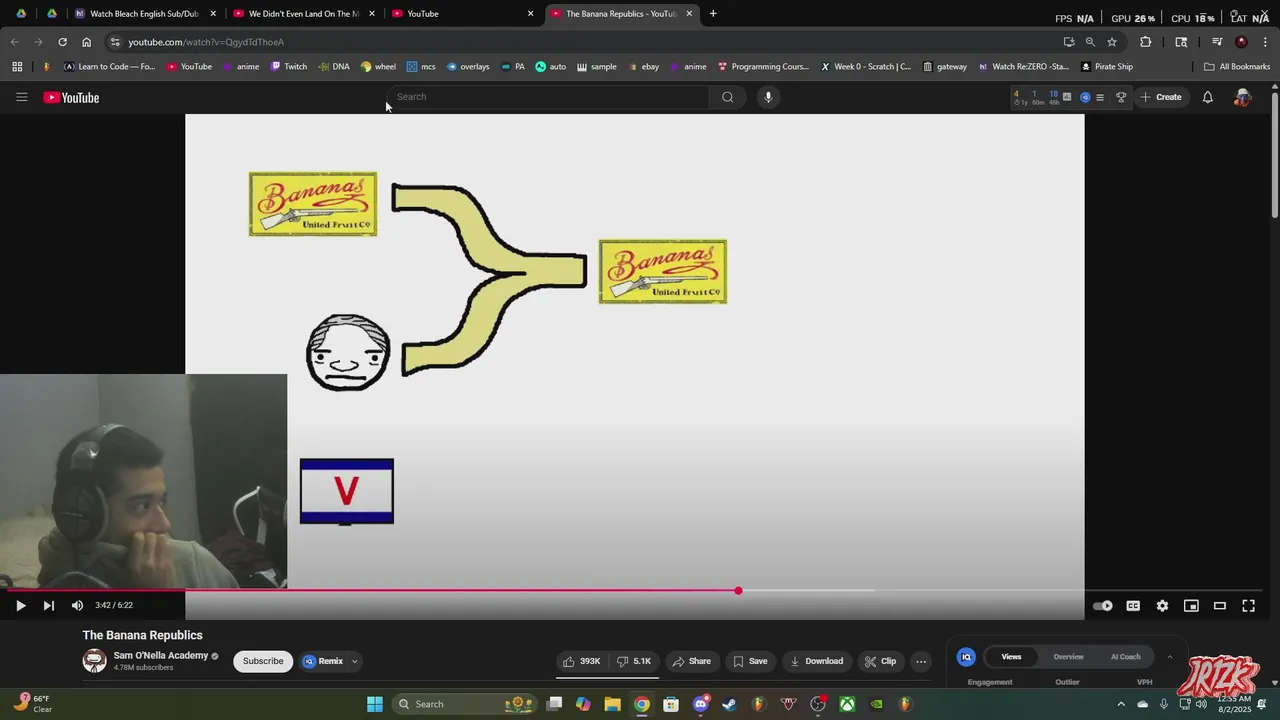The width and height of the screenshot is (1280, 720).
Task: Open Sam O'Nella Academy channel link
Action: click(160, 656)
